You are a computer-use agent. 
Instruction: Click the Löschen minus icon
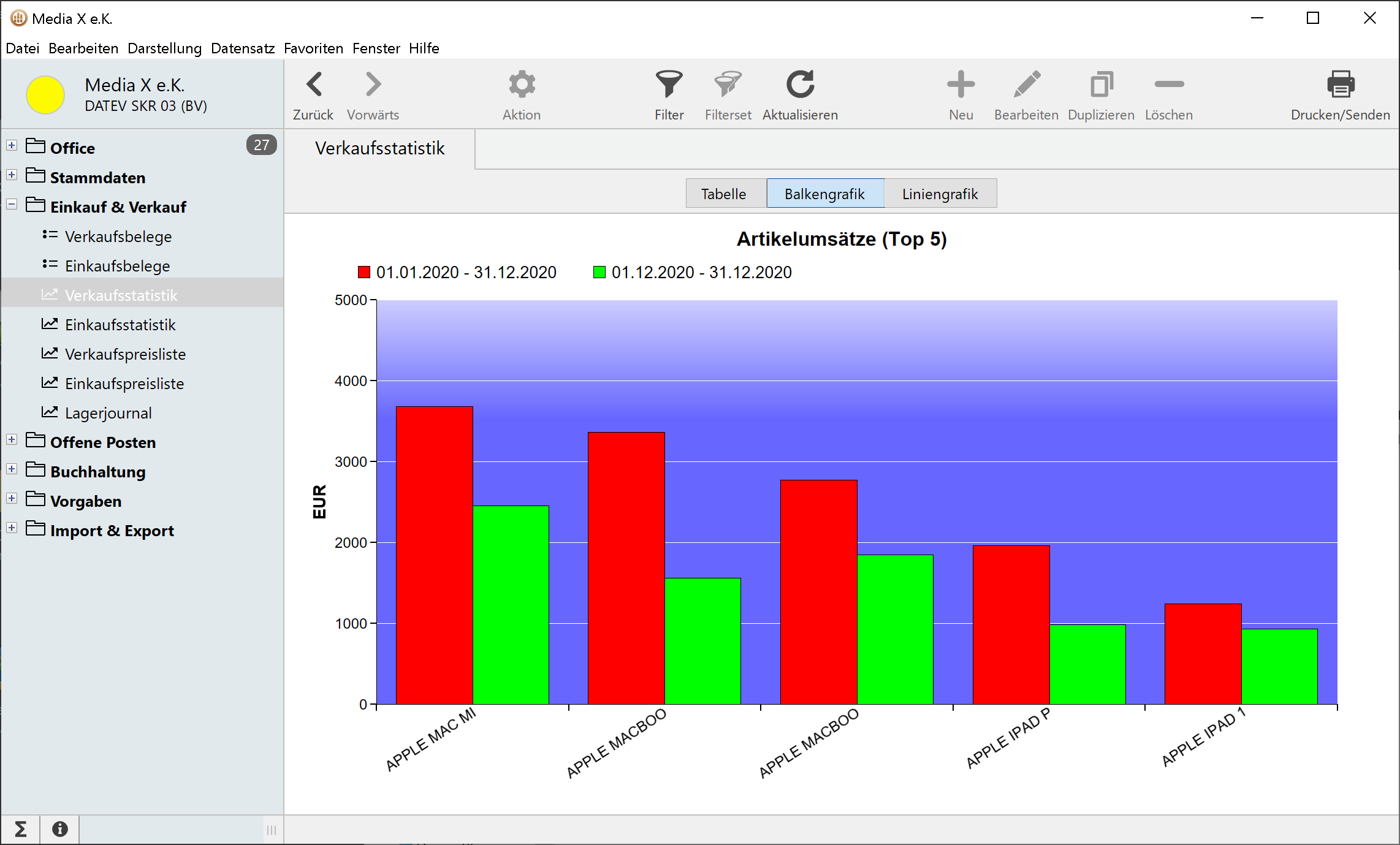tap(1169, 85)
